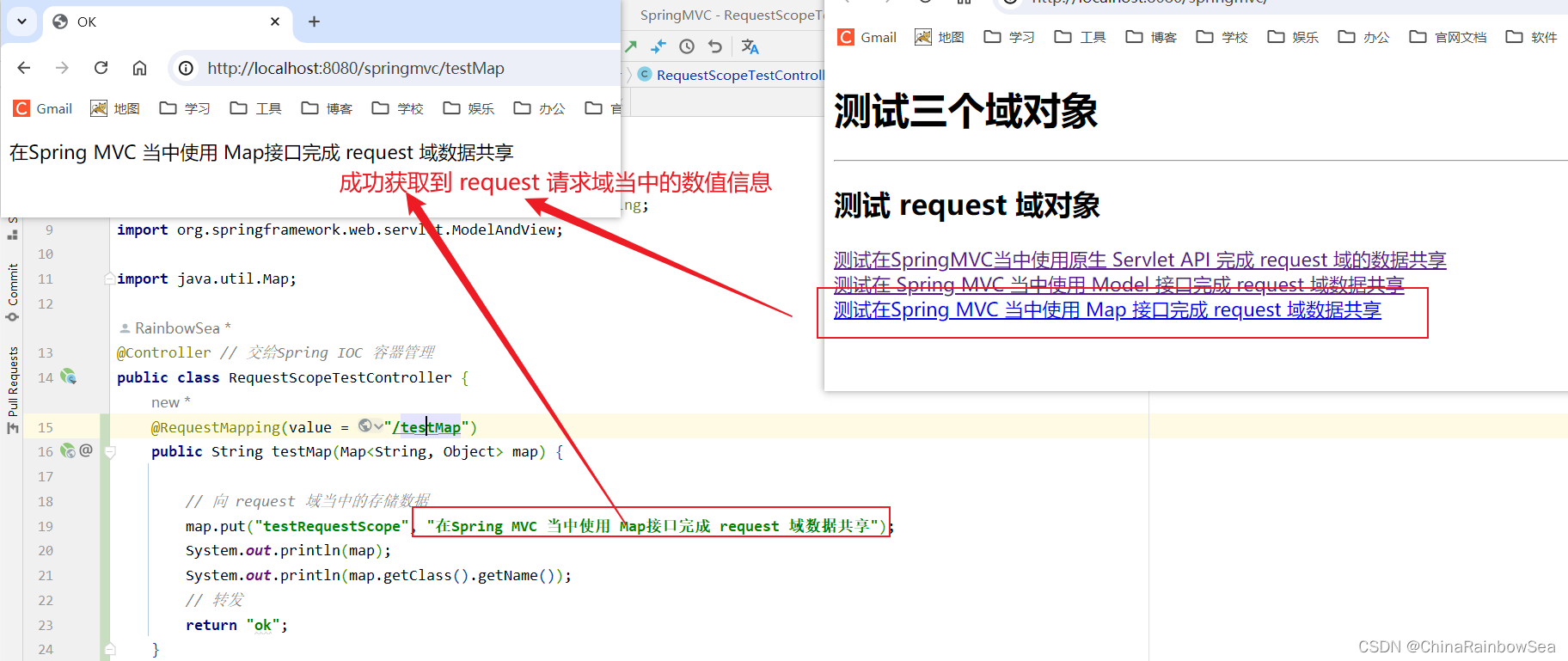Open the 原生 Servlet API request link
Screen dimensions: 1568x661
(1140, 260)
